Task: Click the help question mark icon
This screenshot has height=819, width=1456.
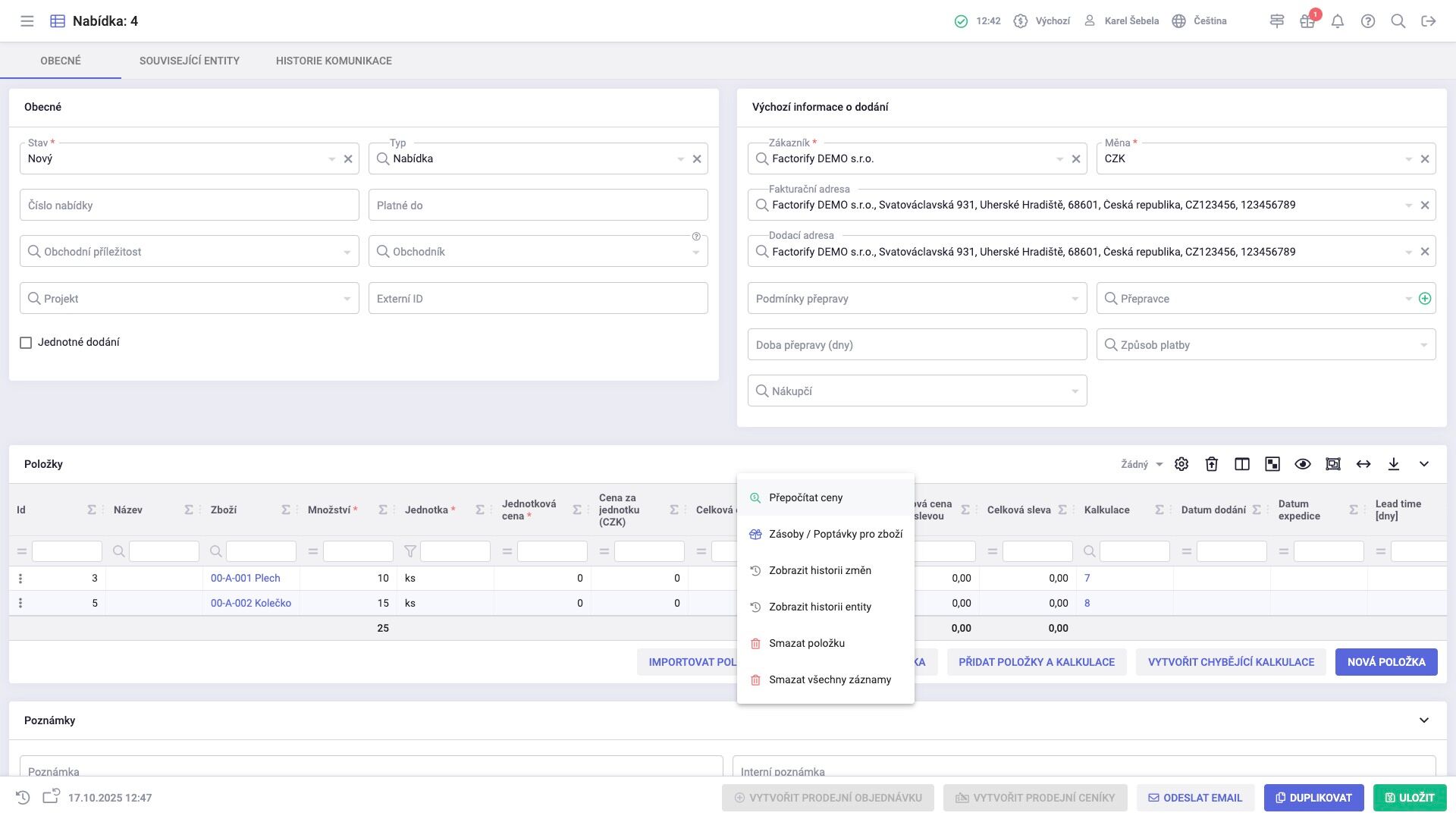Action: tap(1368, 21)
